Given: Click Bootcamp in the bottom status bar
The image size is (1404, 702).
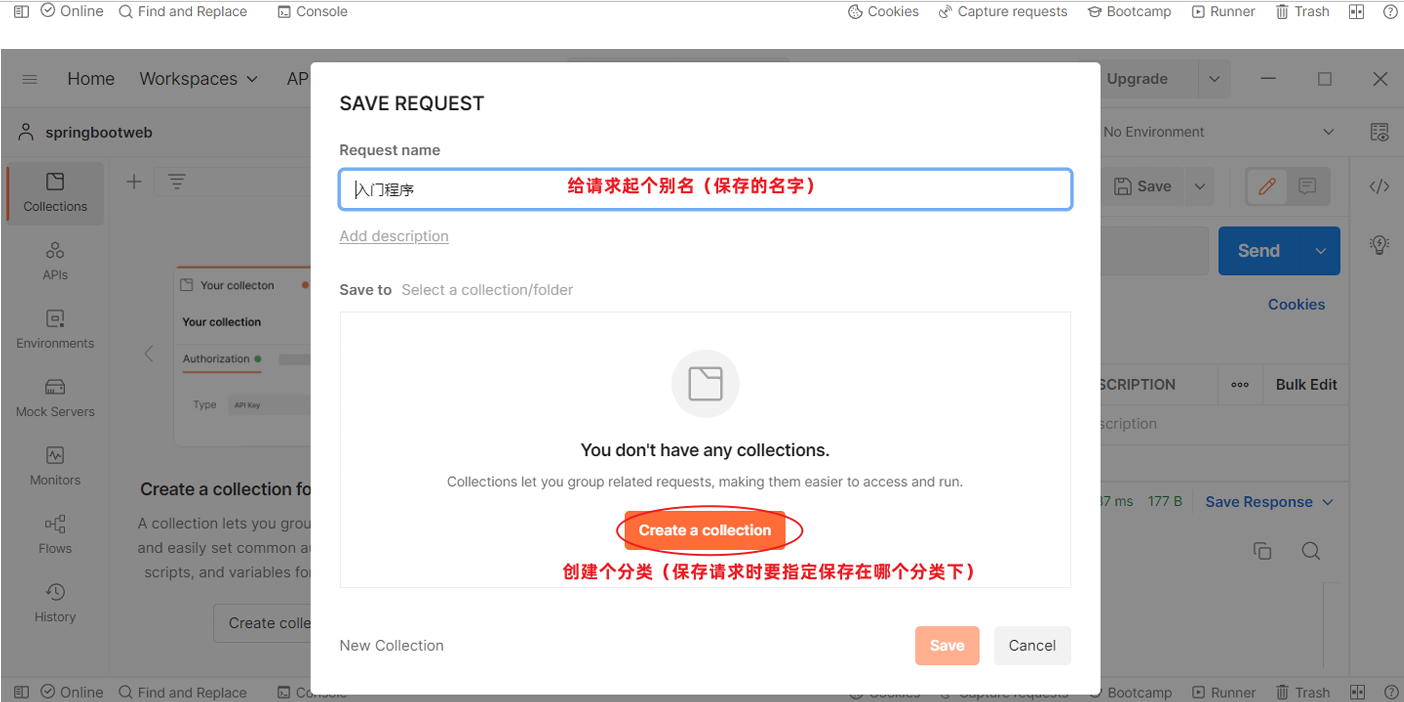Looking at the screenshot, I should click(x=1130, y=692).
